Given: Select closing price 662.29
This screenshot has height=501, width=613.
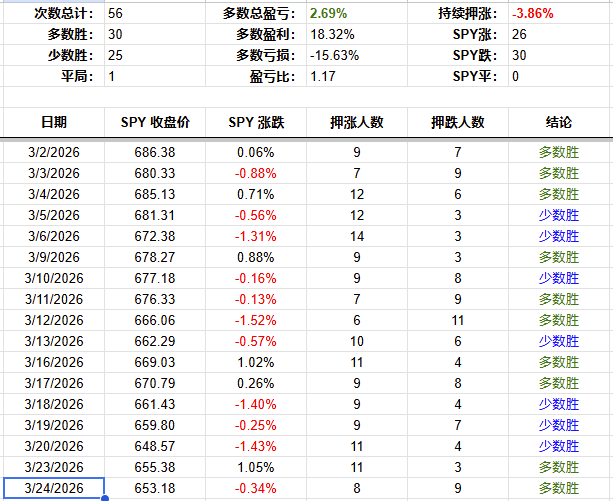Looking at the screenshot, I should (x=155, y=342).
